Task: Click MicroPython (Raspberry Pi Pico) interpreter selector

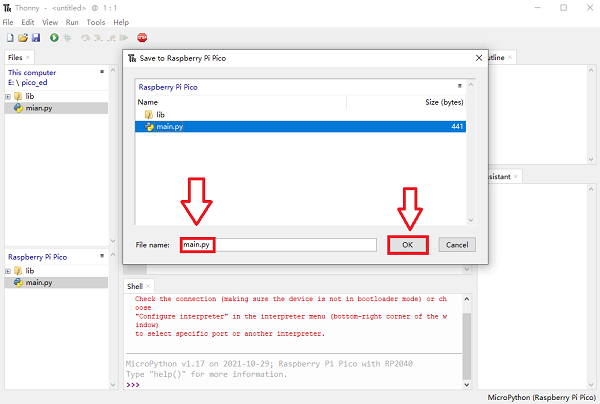Action: 541,397
